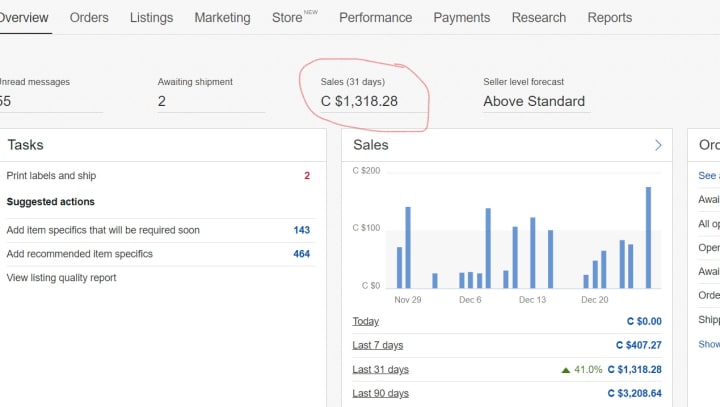Go to the Store tab
720x407 pixels.
287,17
